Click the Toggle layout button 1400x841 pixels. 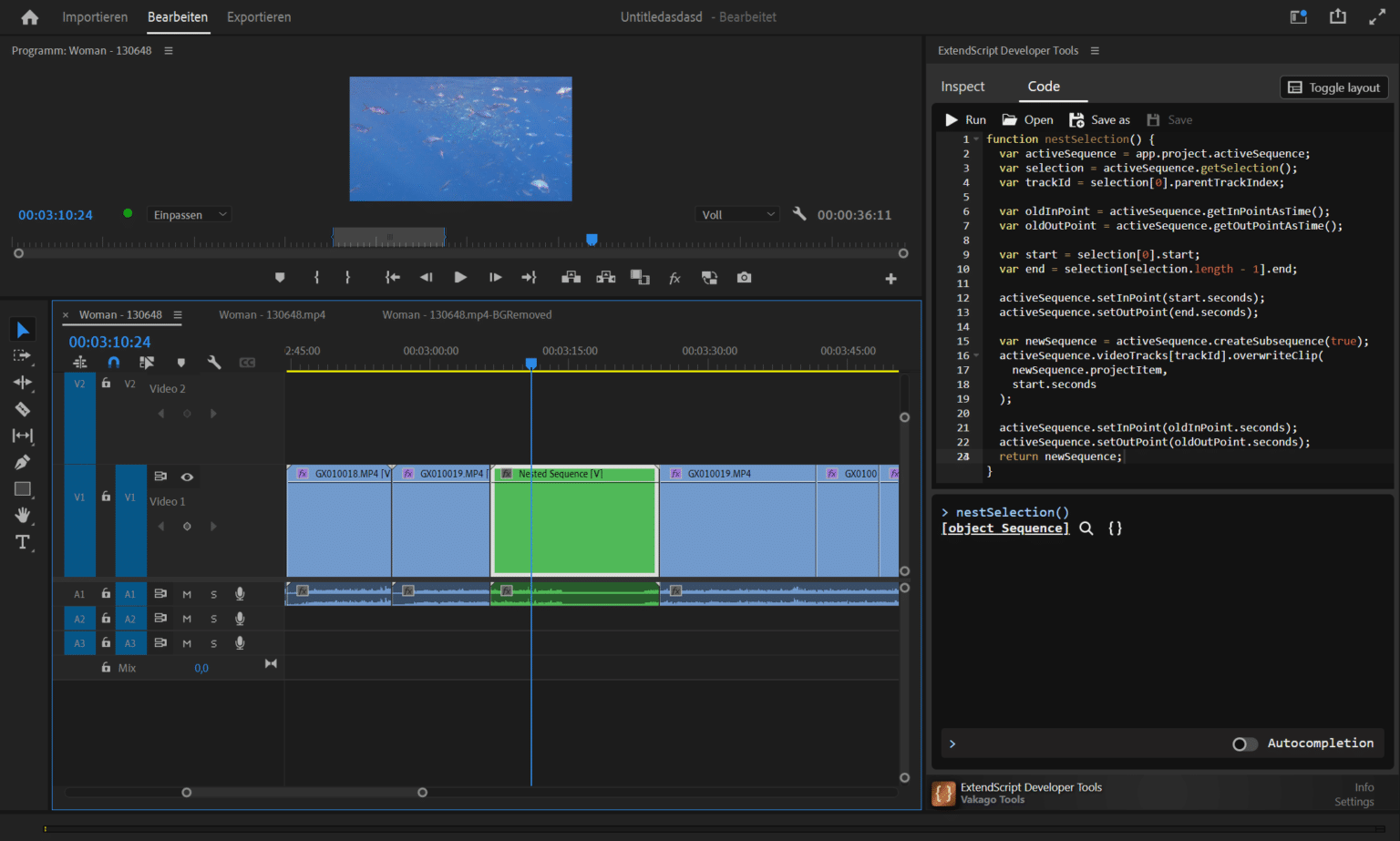pyautogui.click(x=1333, y=87)
